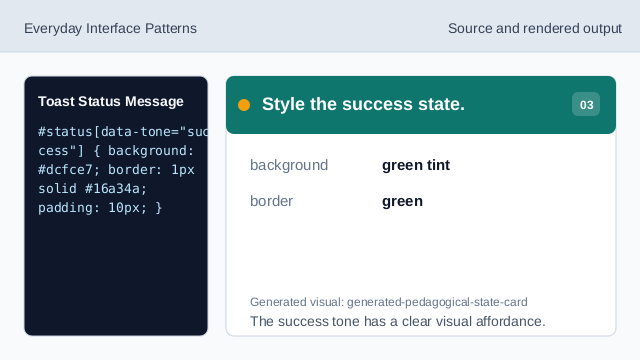Click the orange status dot
The height and width of the screenshot is (360, 640).
(244, 105)
